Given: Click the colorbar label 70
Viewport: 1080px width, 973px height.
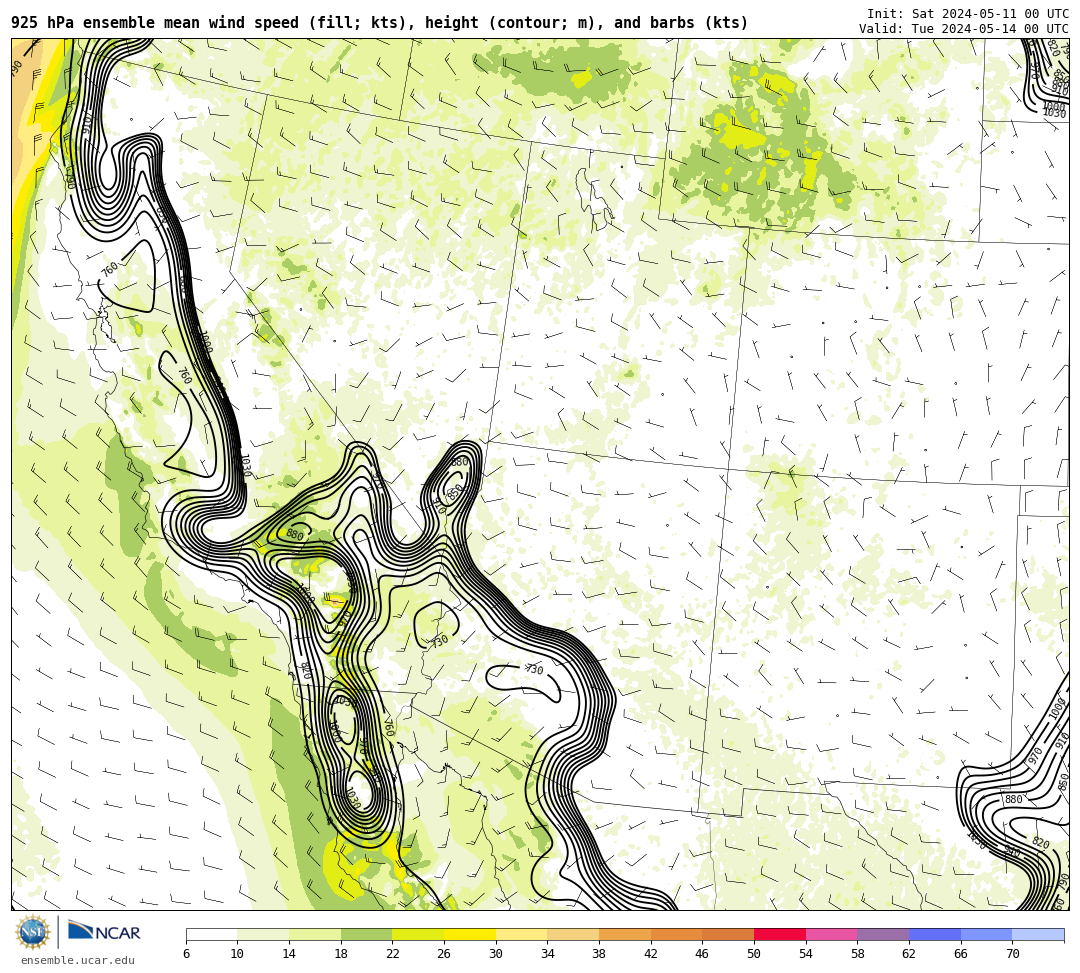Looking at the screenshot, I should (1012, 954).
